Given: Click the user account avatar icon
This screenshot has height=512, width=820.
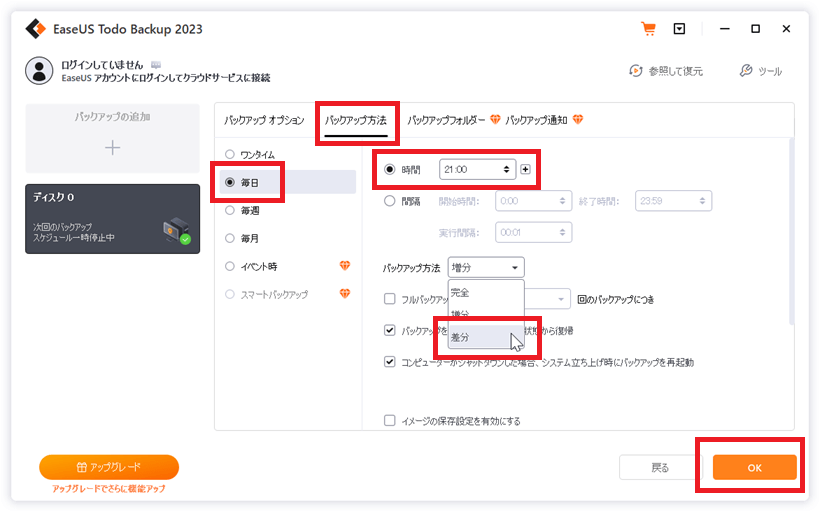Looking at the screenshot, I should 39,70.
